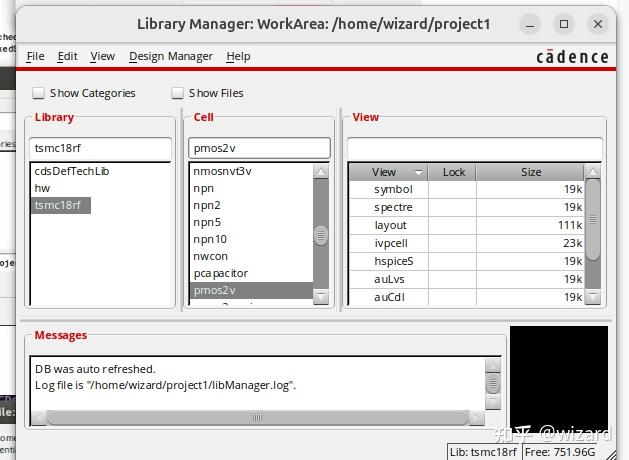
Task: Click the View list scroll up arrow
Action: 592,172
